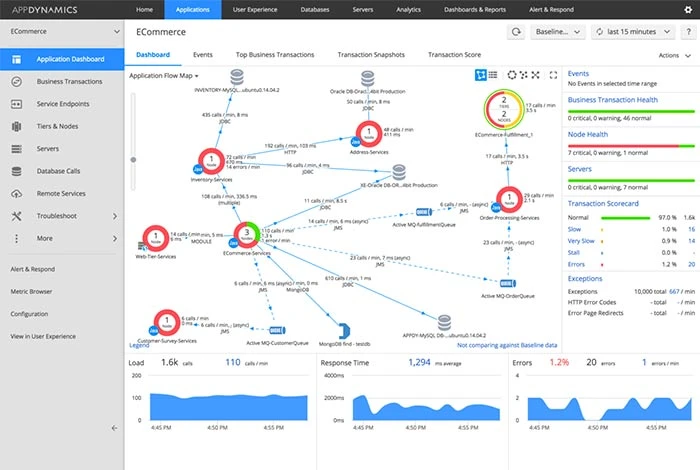
Task: Switch to list view icon
Action: pos(493,75)
